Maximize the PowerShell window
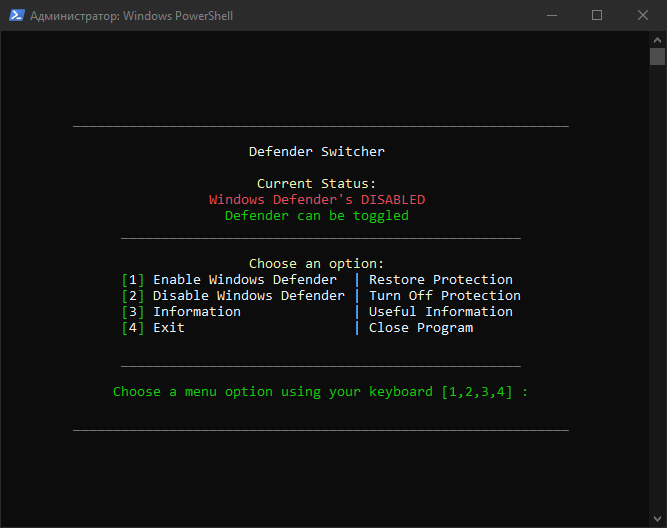Image resolution: width=667 pixels, height=528 pixels. click(x=597, y=15)
